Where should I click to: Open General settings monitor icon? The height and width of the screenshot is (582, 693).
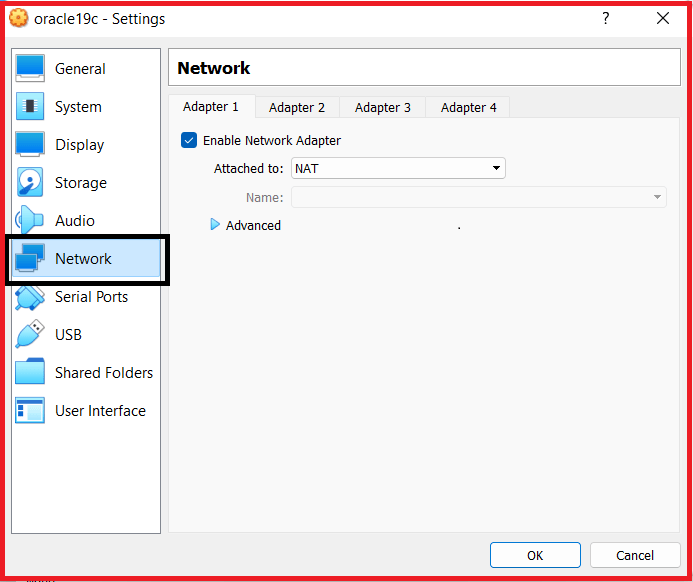pyautogui.click(x=30, y=68)
